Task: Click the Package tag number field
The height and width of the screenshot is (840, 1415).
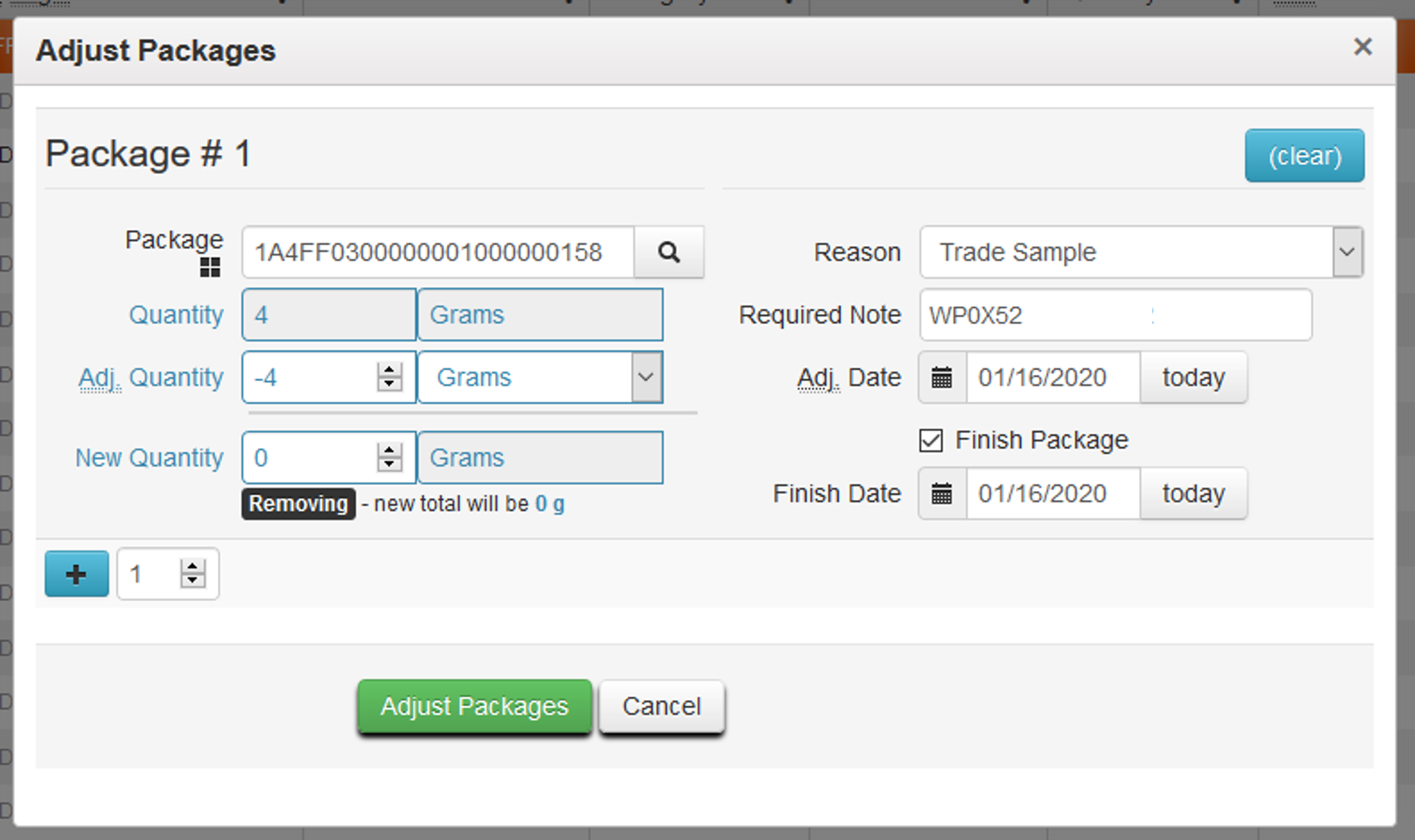Action: point(438,252)
